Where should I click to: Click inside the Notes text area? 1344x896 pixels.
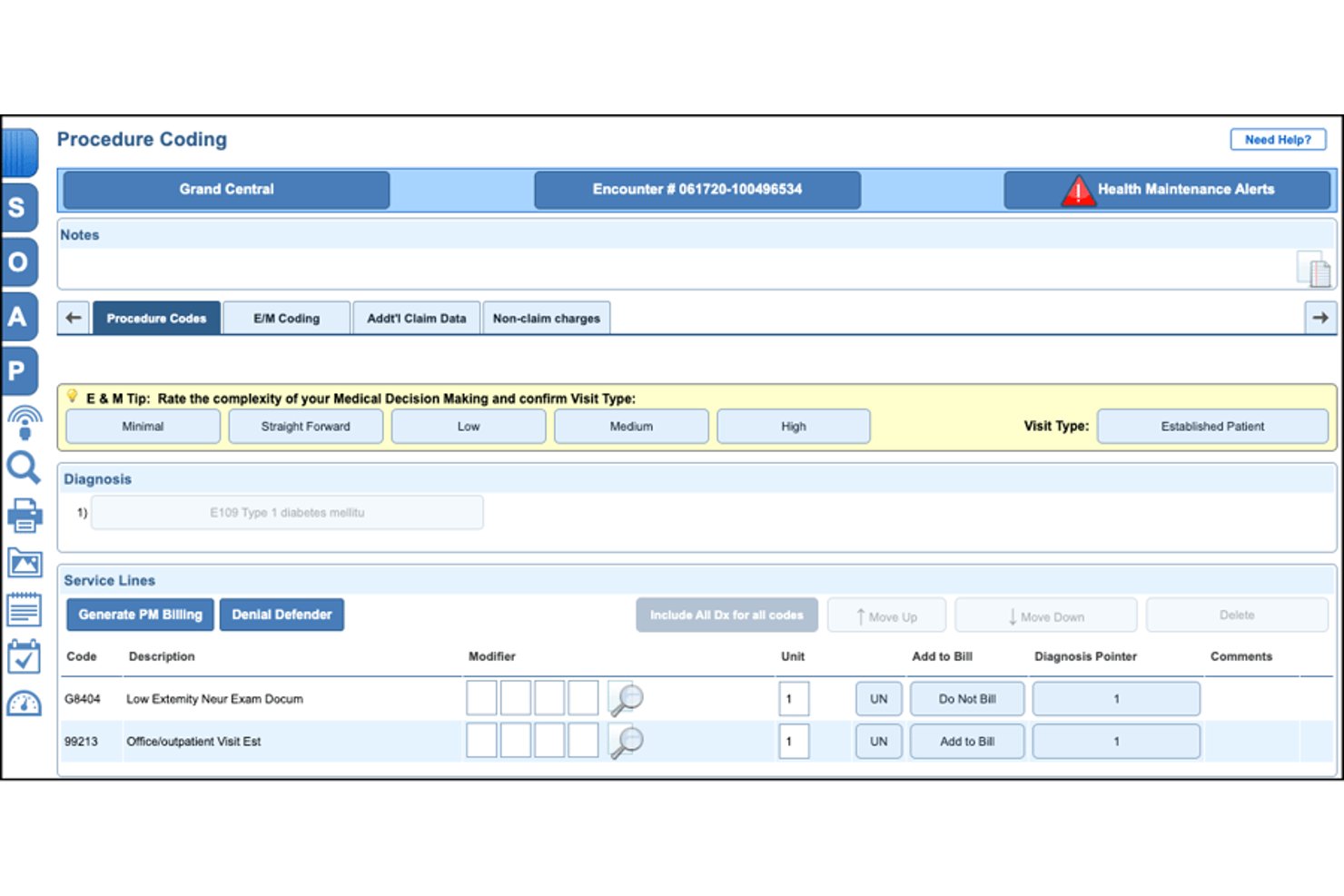tap(677, 269)
